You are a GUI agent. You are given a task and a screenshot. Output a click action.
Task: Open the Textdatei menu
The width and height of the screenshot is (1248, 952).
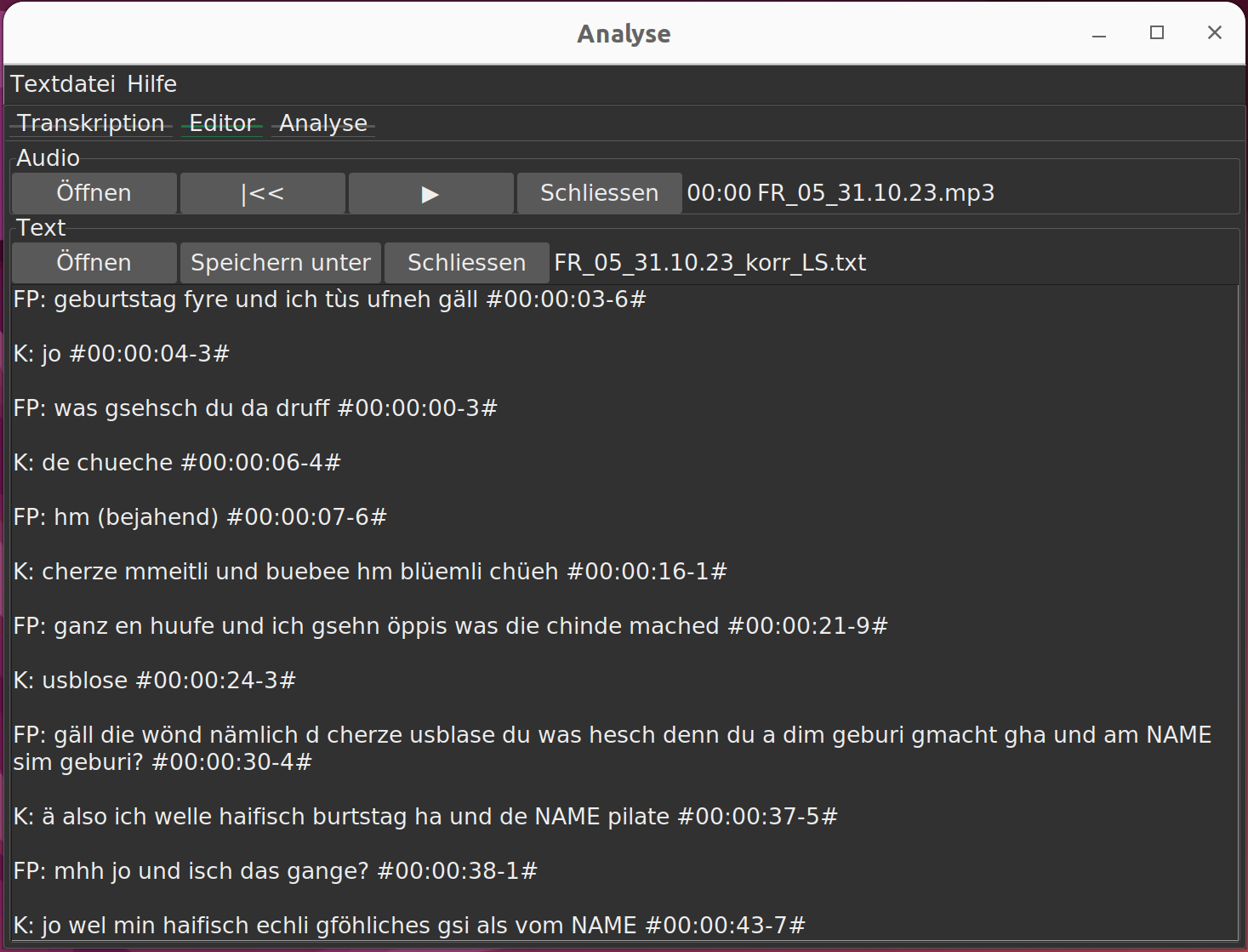62,84
